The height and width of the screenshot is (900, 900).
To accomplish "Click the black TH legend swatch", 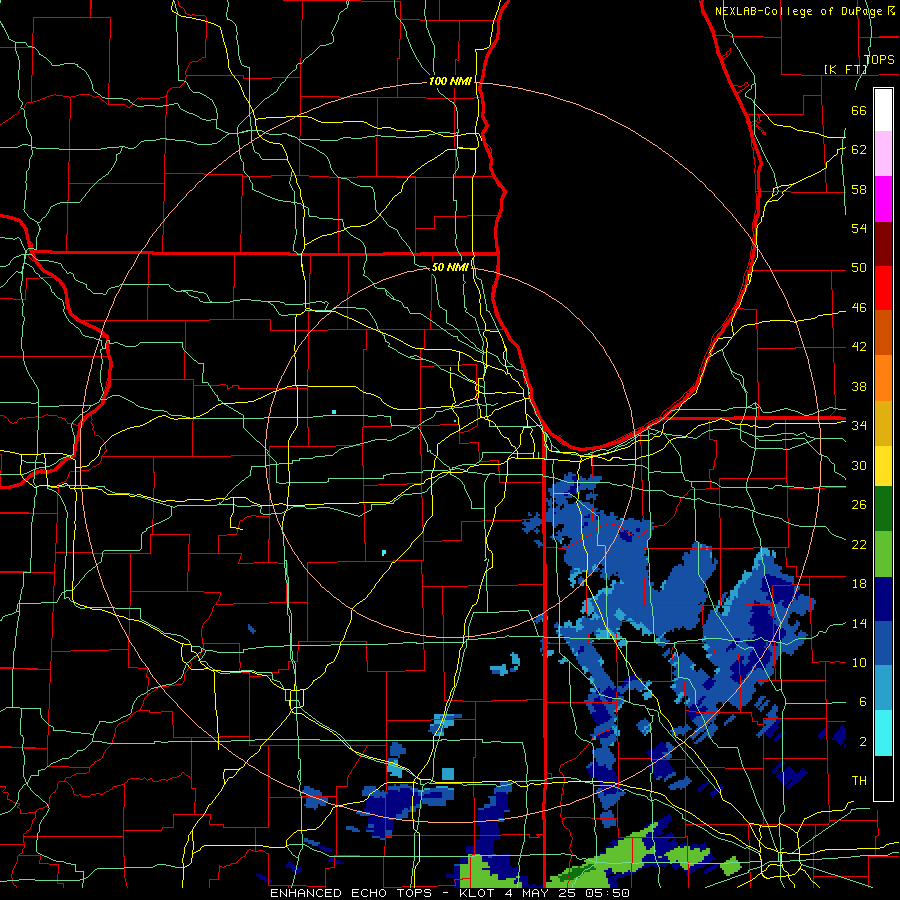I will 883,778.
